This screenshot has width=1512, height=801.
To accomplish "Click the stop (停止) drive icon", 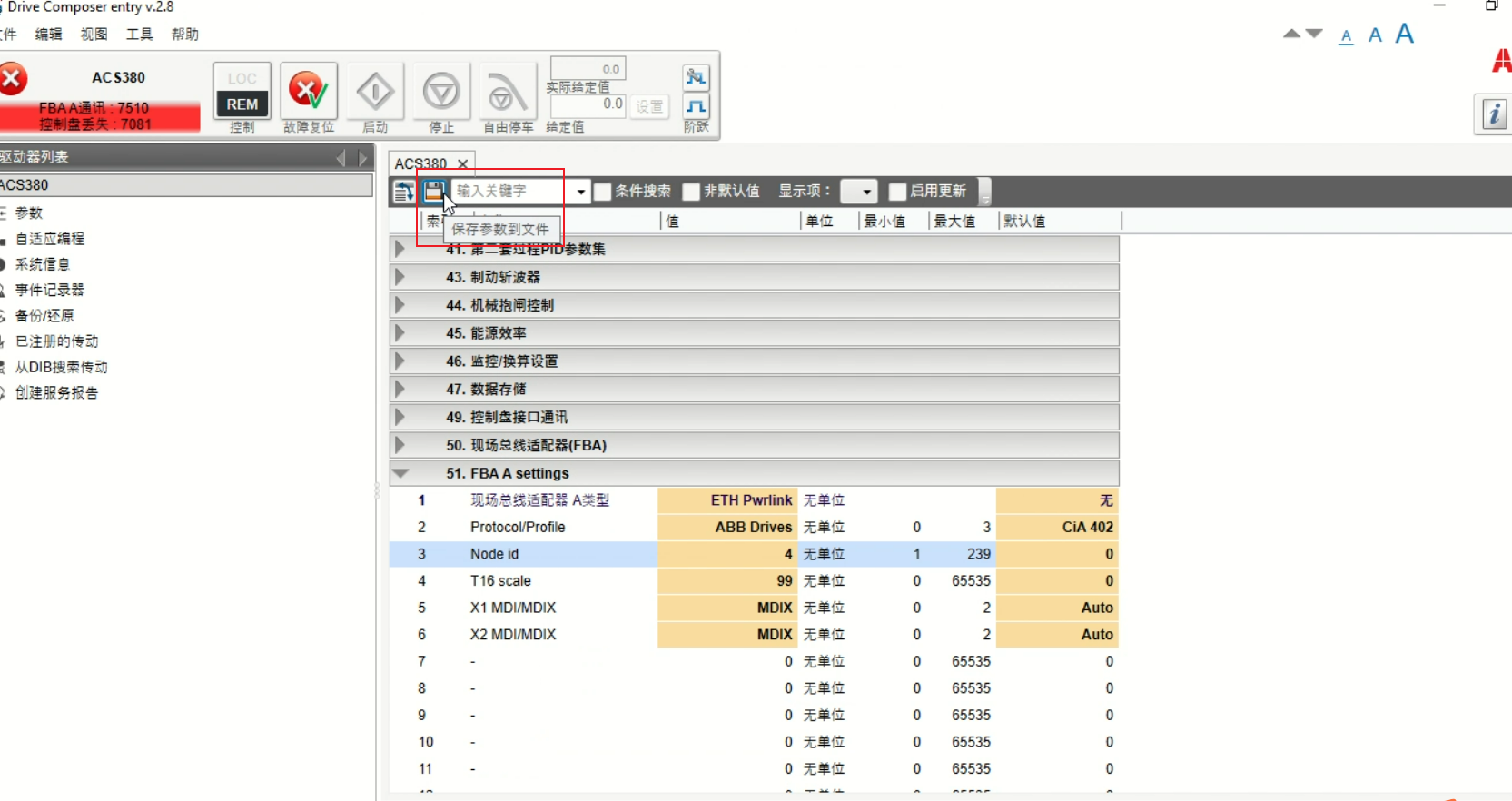I will [x=441, y=91].
